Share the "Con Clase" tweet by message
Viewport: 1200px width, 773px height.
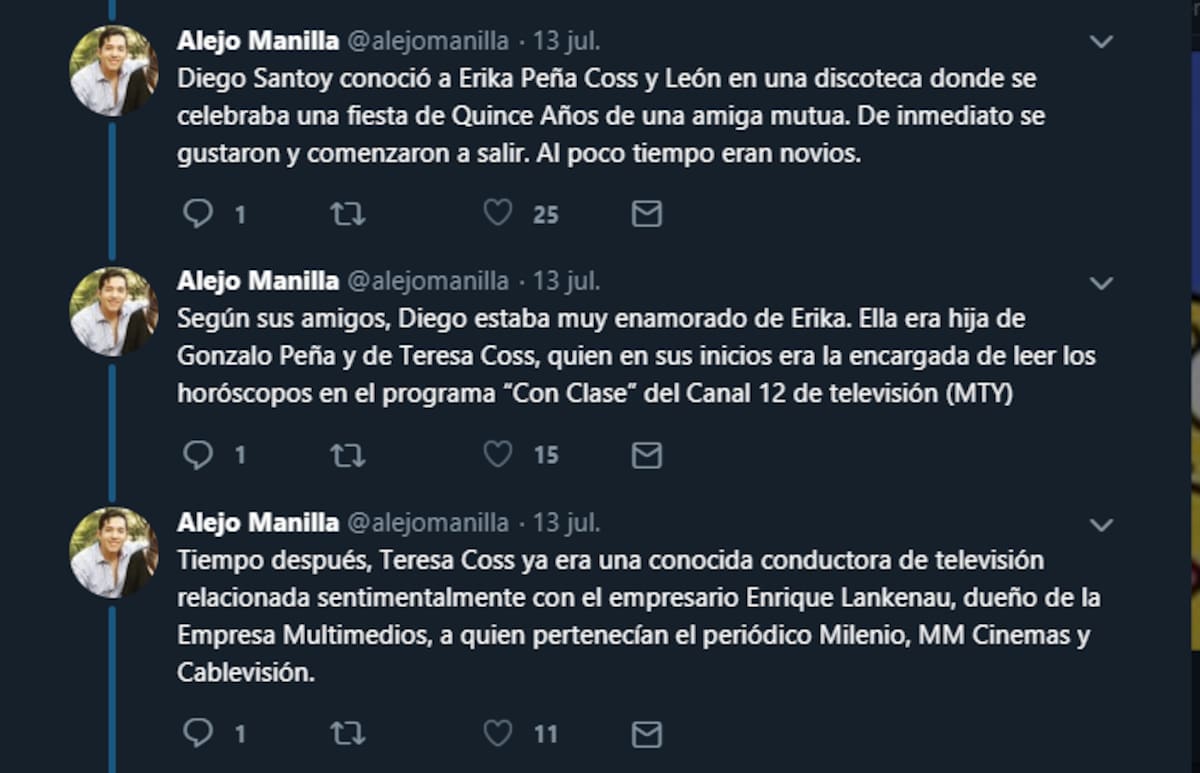pyautogui.click(x=647, y=456)
